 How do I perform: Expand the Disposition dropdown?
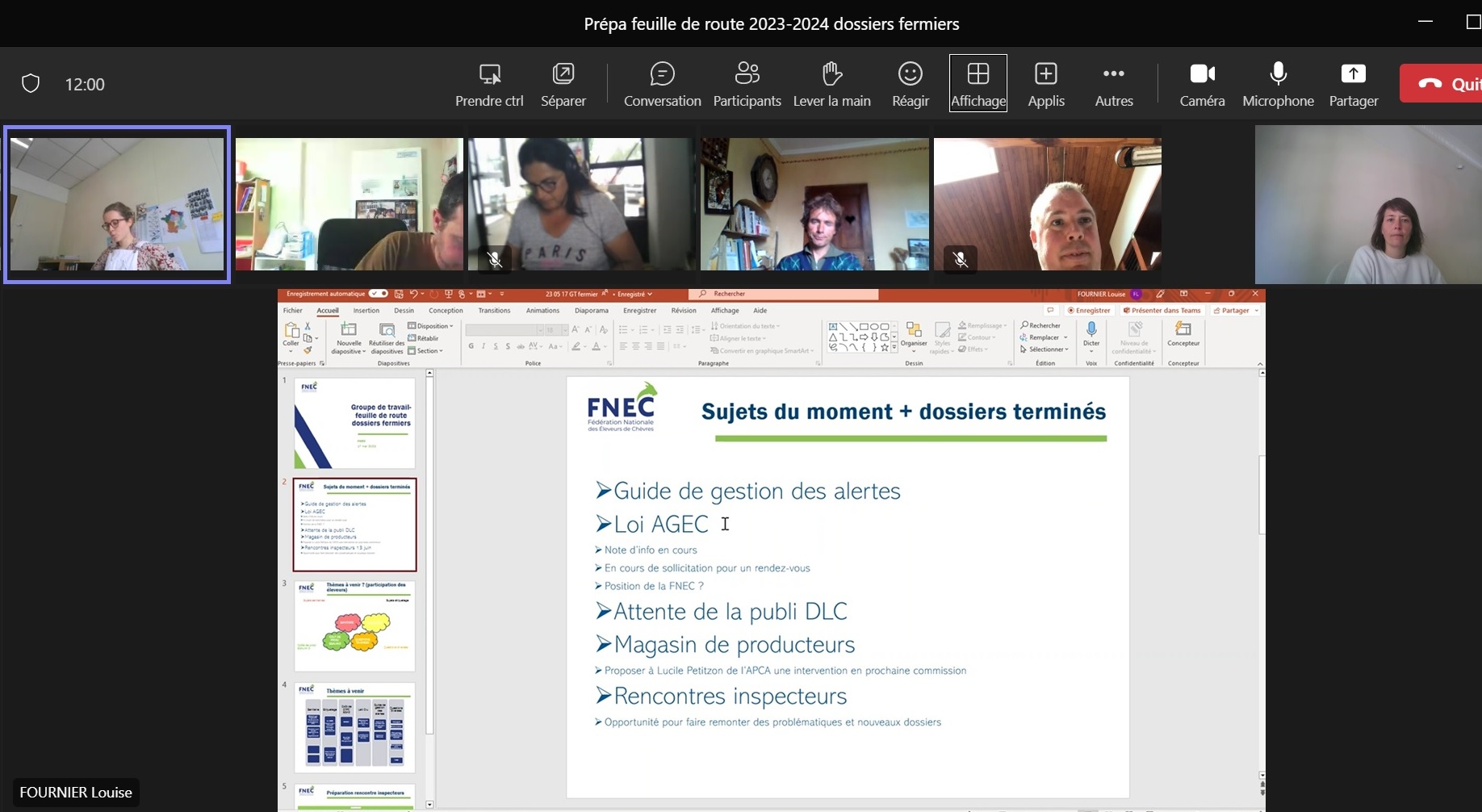(x=430, y=326)
